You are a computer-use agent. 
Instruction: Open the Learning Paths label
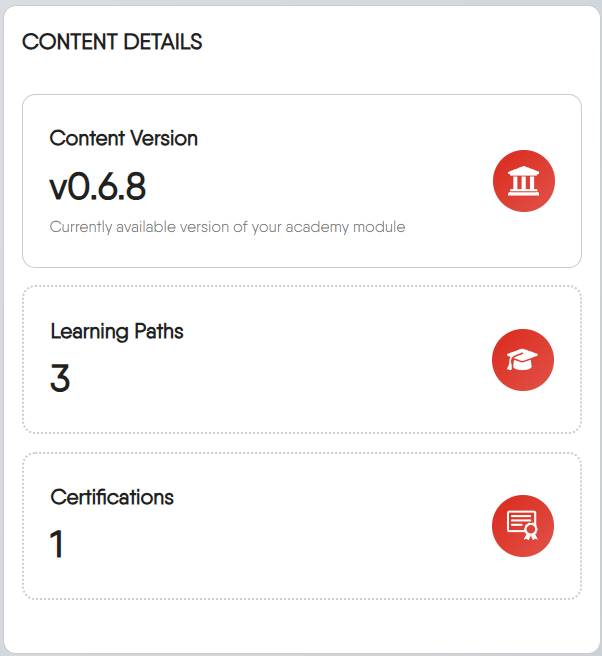117,331
